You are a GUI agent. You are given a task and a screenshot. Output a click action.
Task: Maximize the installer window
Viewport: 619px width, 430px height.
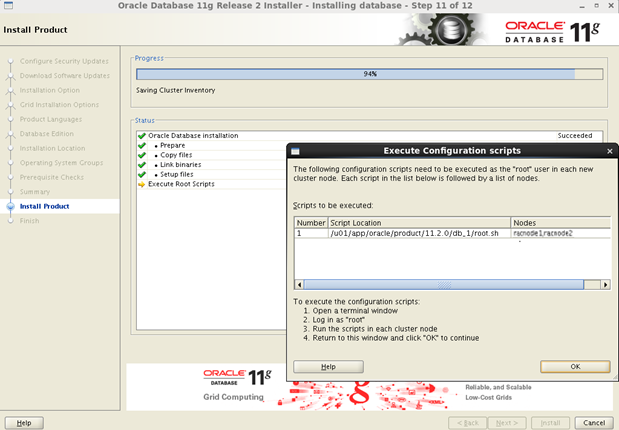click(596, 6)
